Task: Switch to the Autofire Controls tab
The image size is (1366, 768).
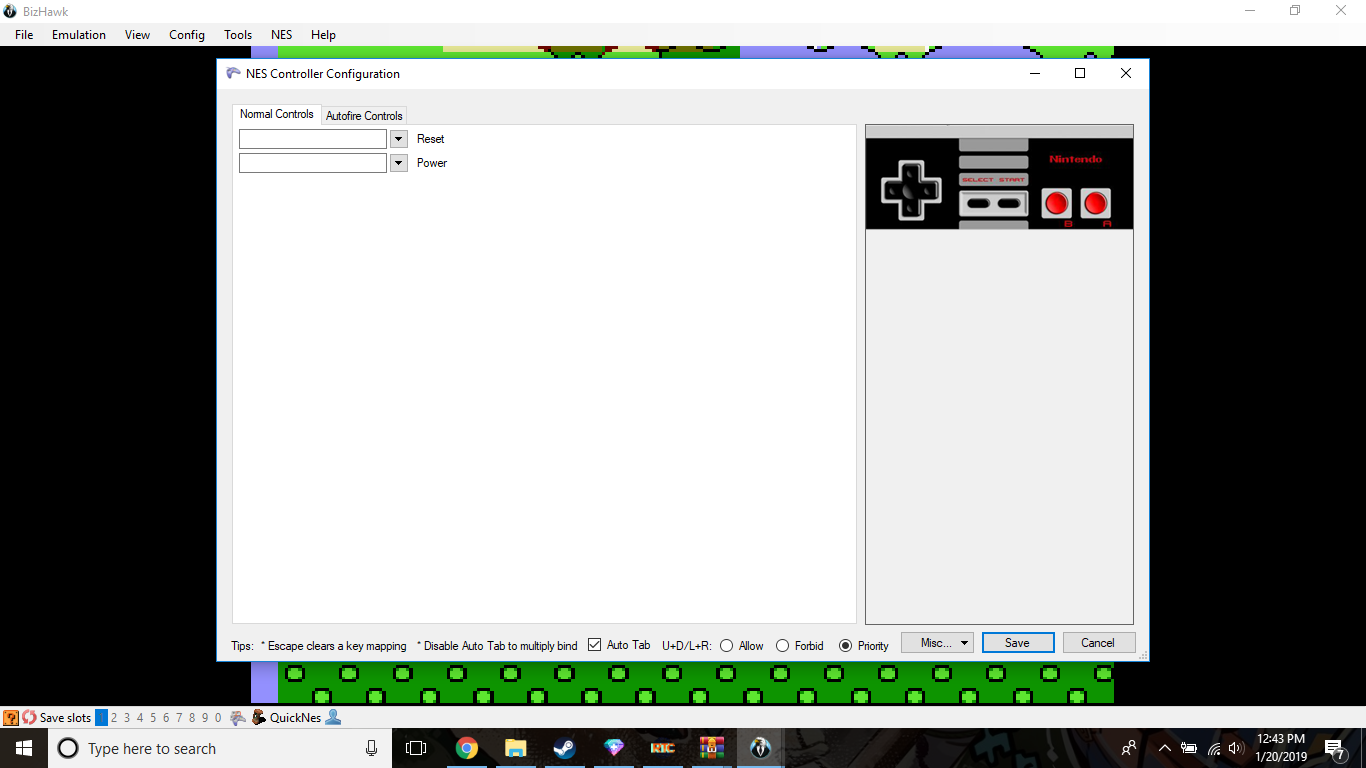Action: point(363,114)
